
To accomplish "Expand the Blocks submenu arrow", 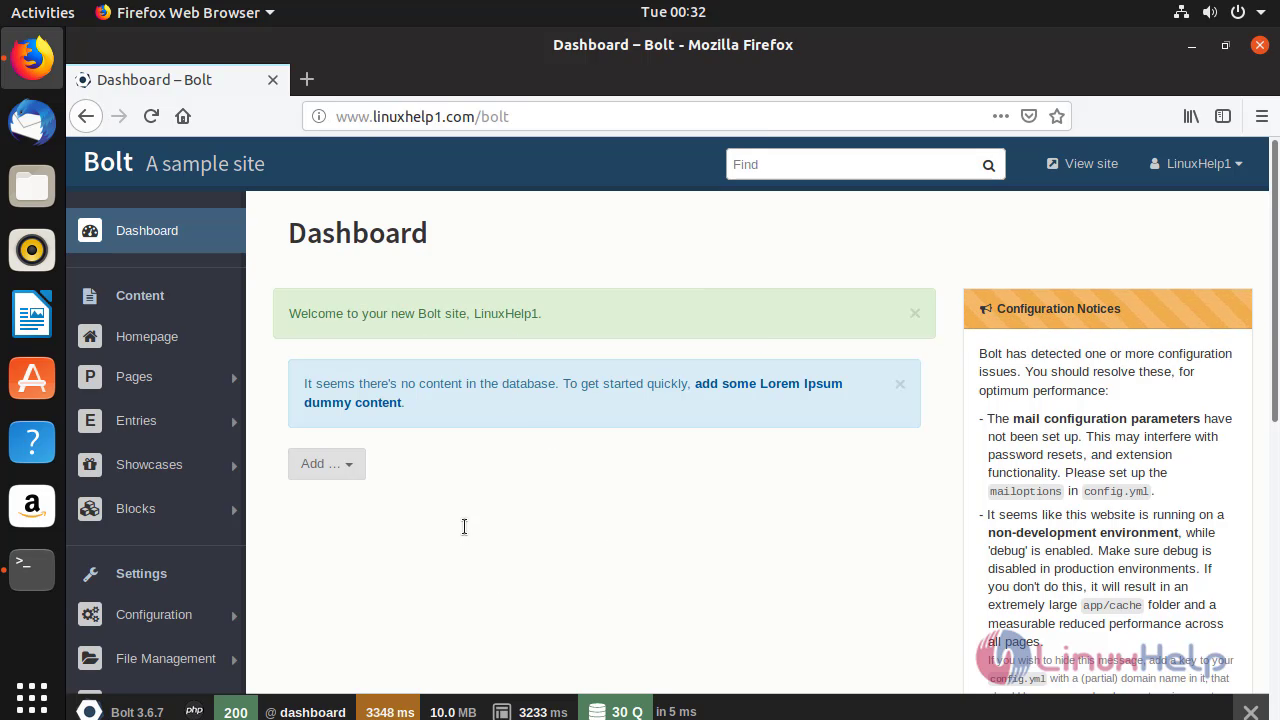I will click(x=234, y=510).
